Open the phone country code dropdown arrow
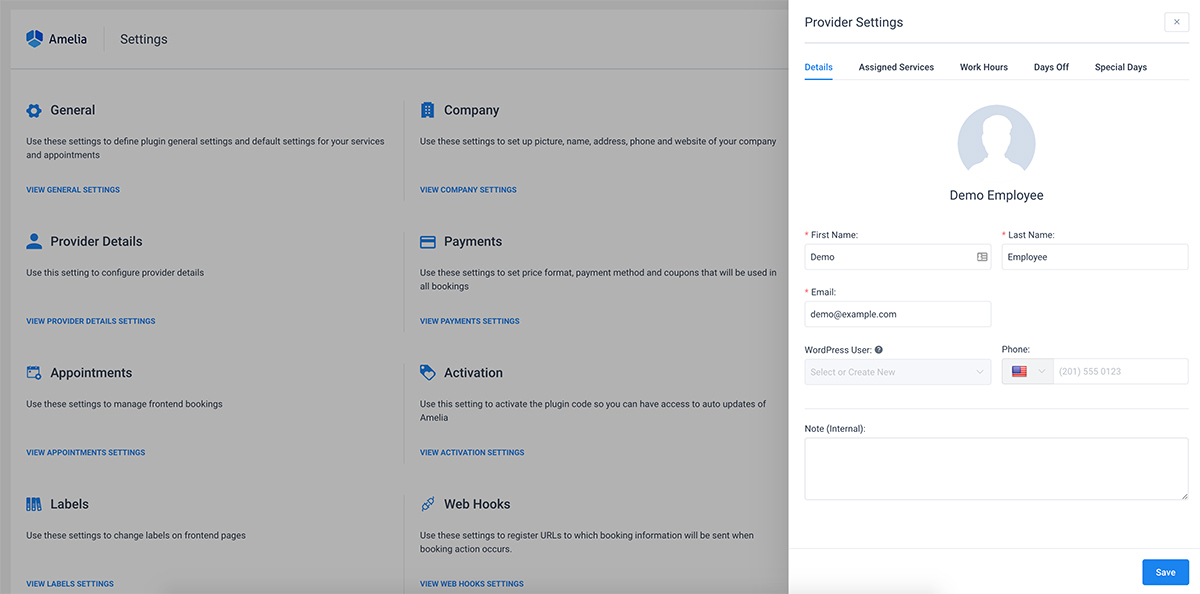The width and height of the screenshot is (1200, 594). tap(1043, 372)
